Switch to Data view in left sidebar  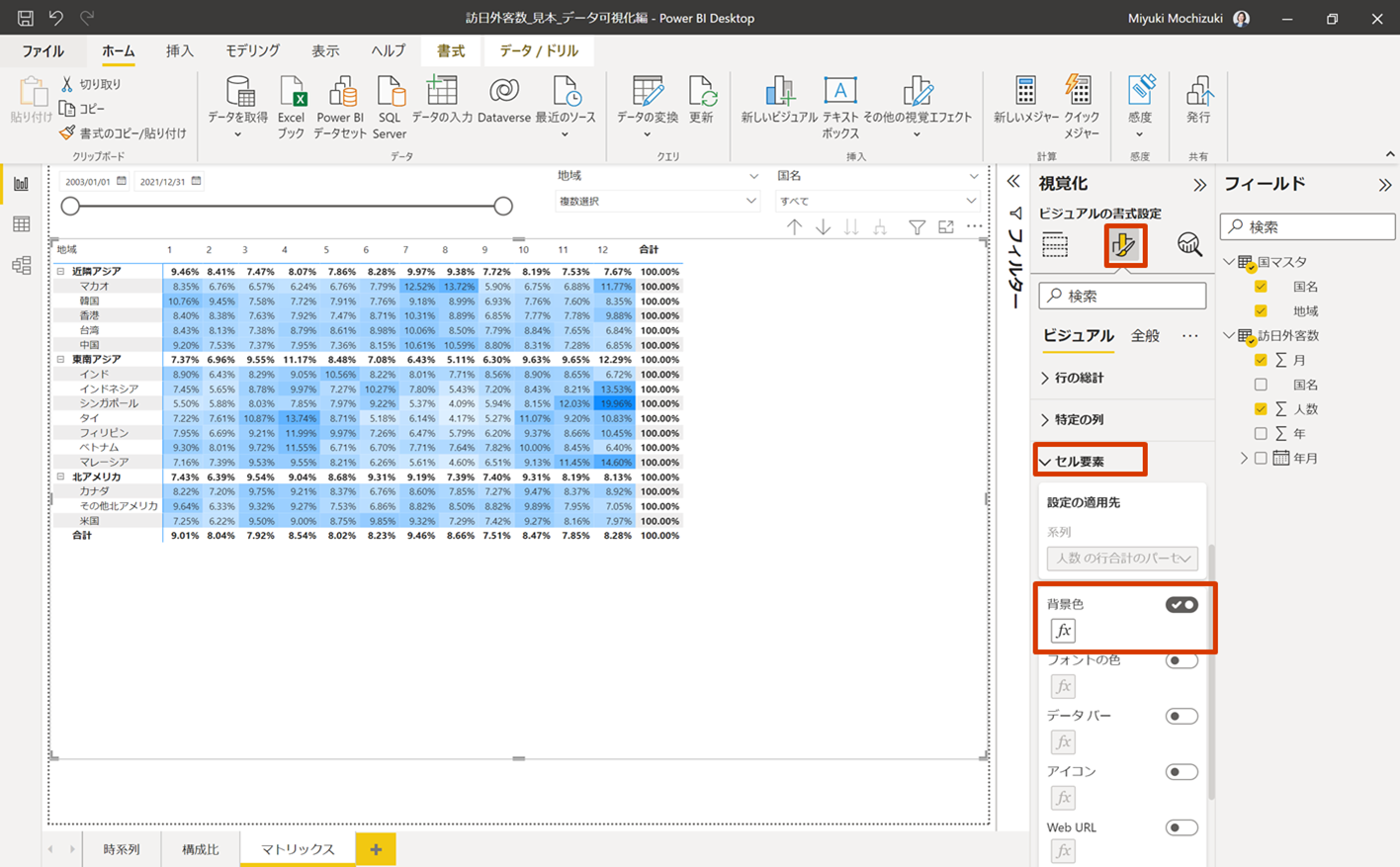coord(21,224)
